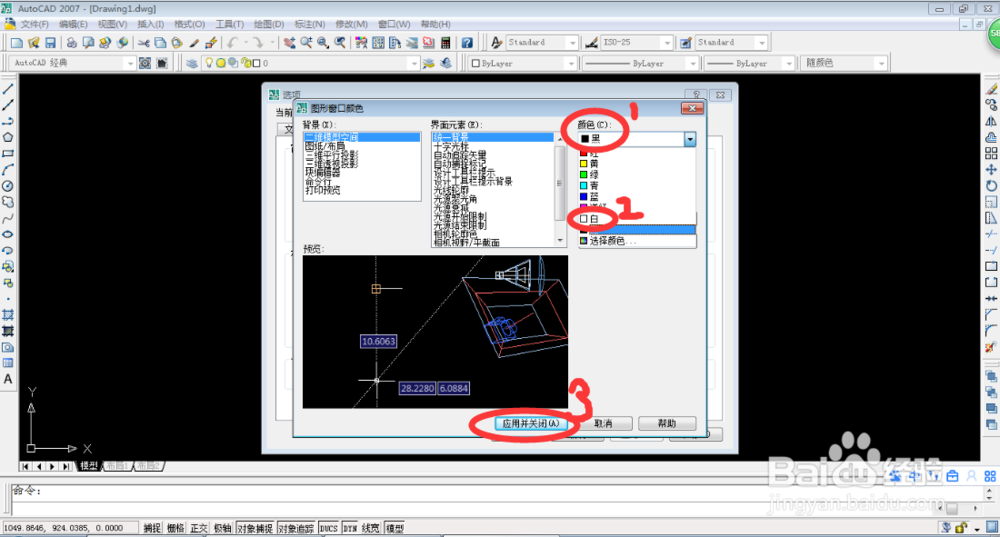Click the 帮助 help button
This screenshot has width=1000, height=537.
667,423
